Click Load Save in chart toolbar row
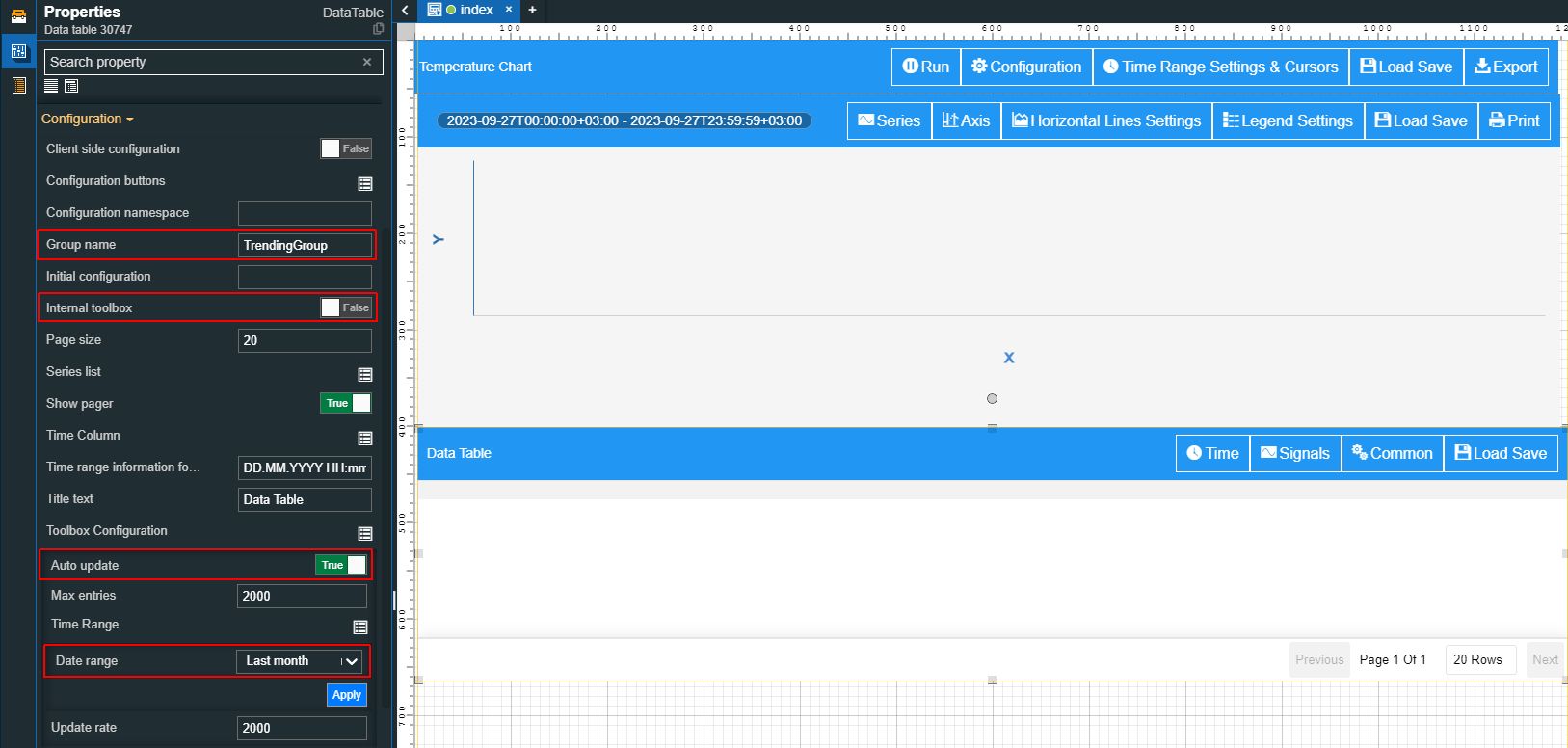 tap(1421, 120)
